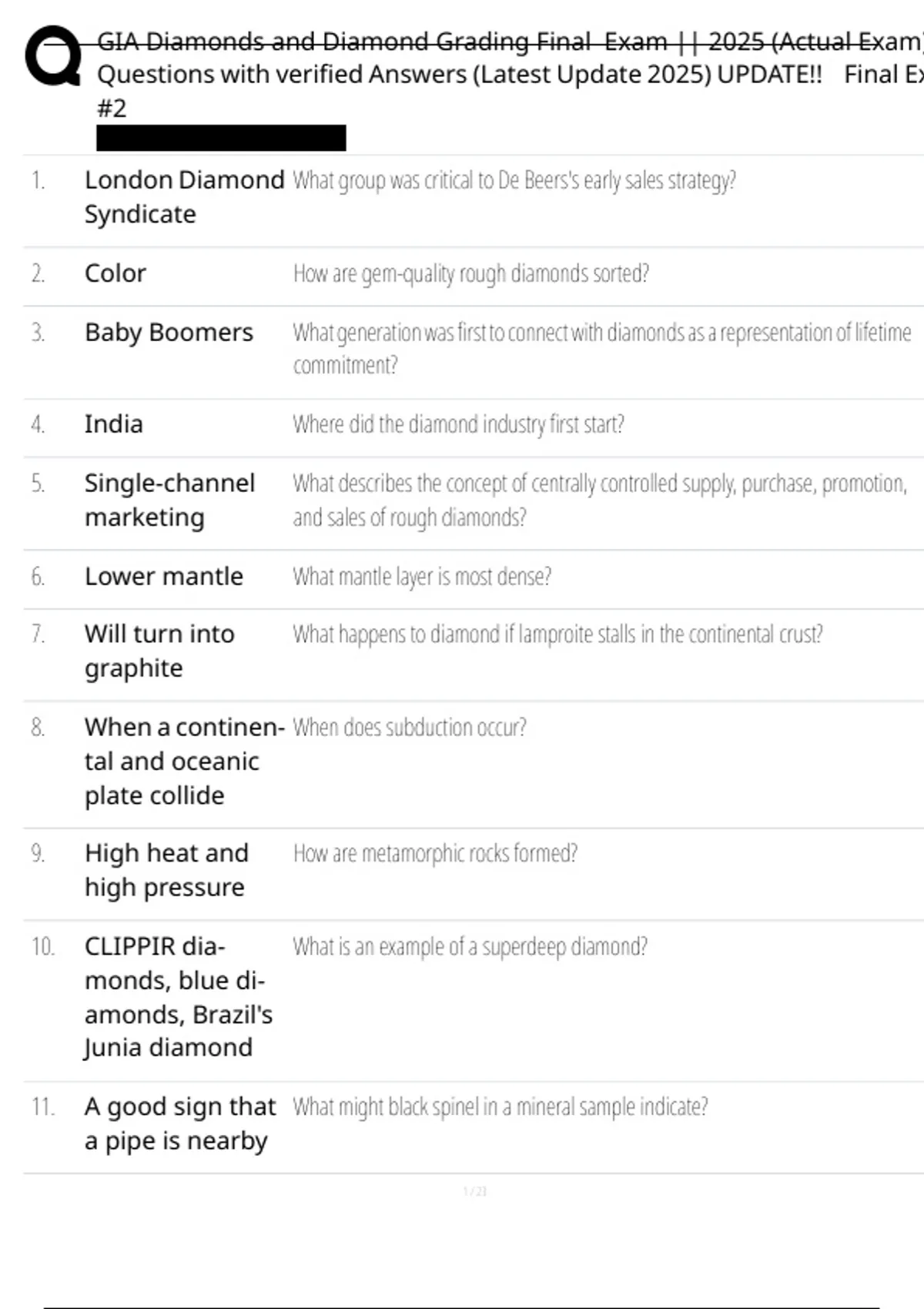
Task: Click the question about De Beers's sales strategy
Action: coord(514,180)
